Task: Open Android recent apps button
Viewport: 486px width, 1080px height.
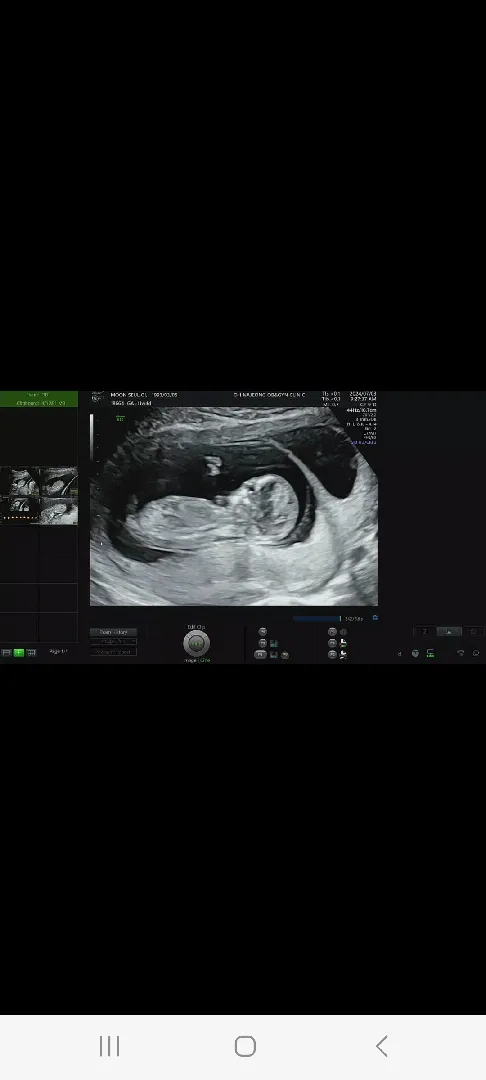Action: coord(109,1046)
